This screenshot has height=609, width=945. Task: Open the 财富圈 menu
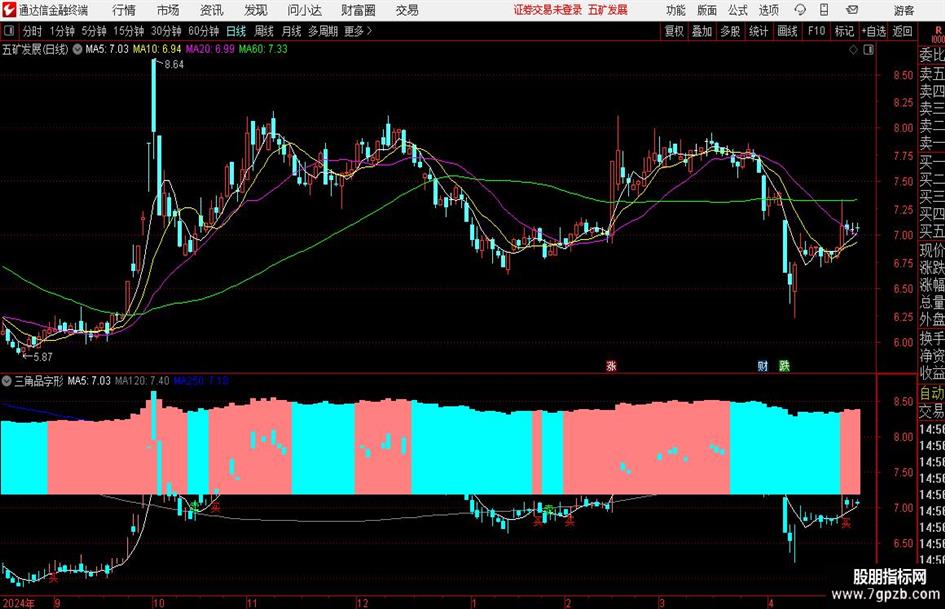click(358, 10)
